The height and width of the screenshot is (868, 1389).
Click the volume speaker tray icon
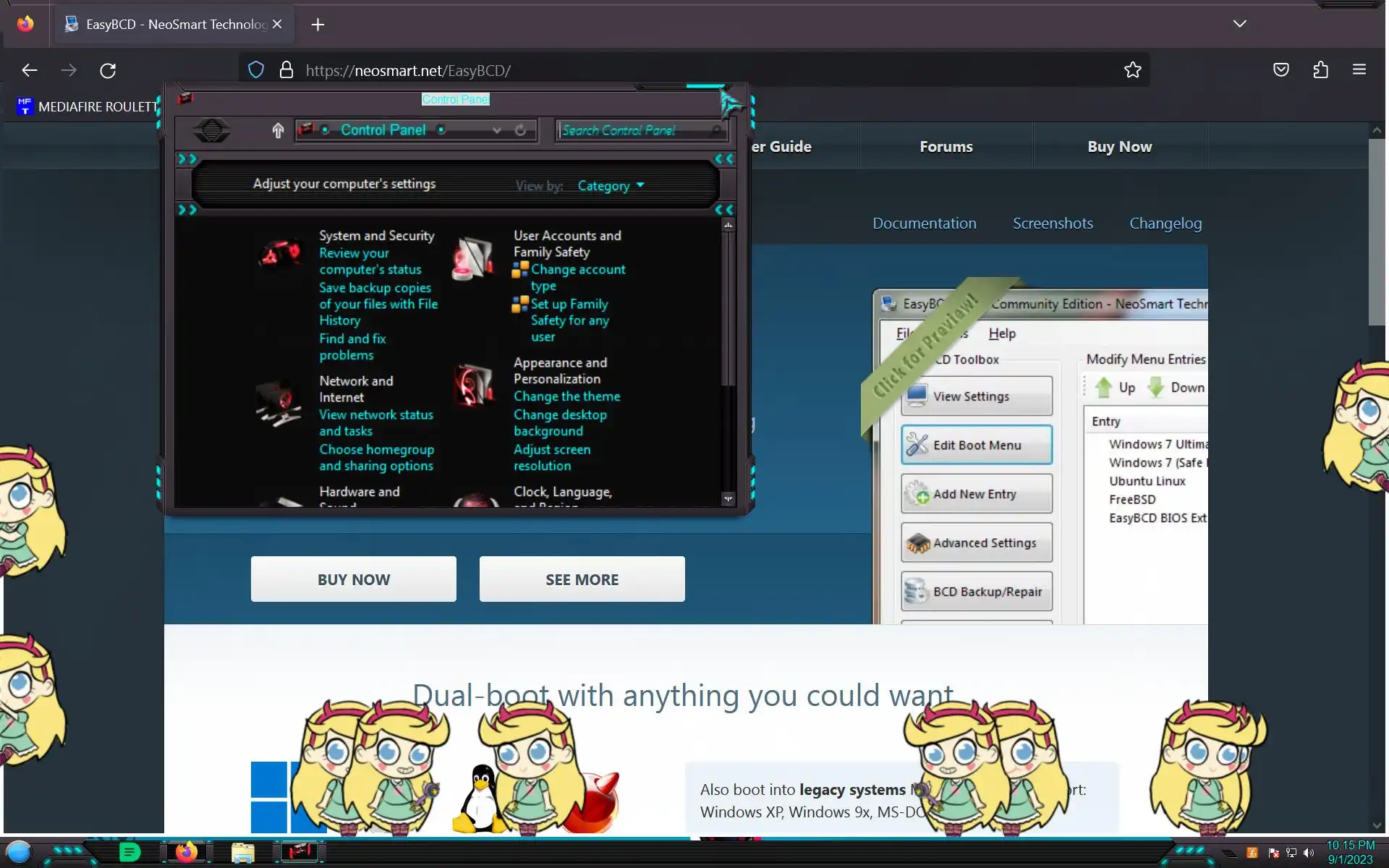click(x=1308, y=853)
